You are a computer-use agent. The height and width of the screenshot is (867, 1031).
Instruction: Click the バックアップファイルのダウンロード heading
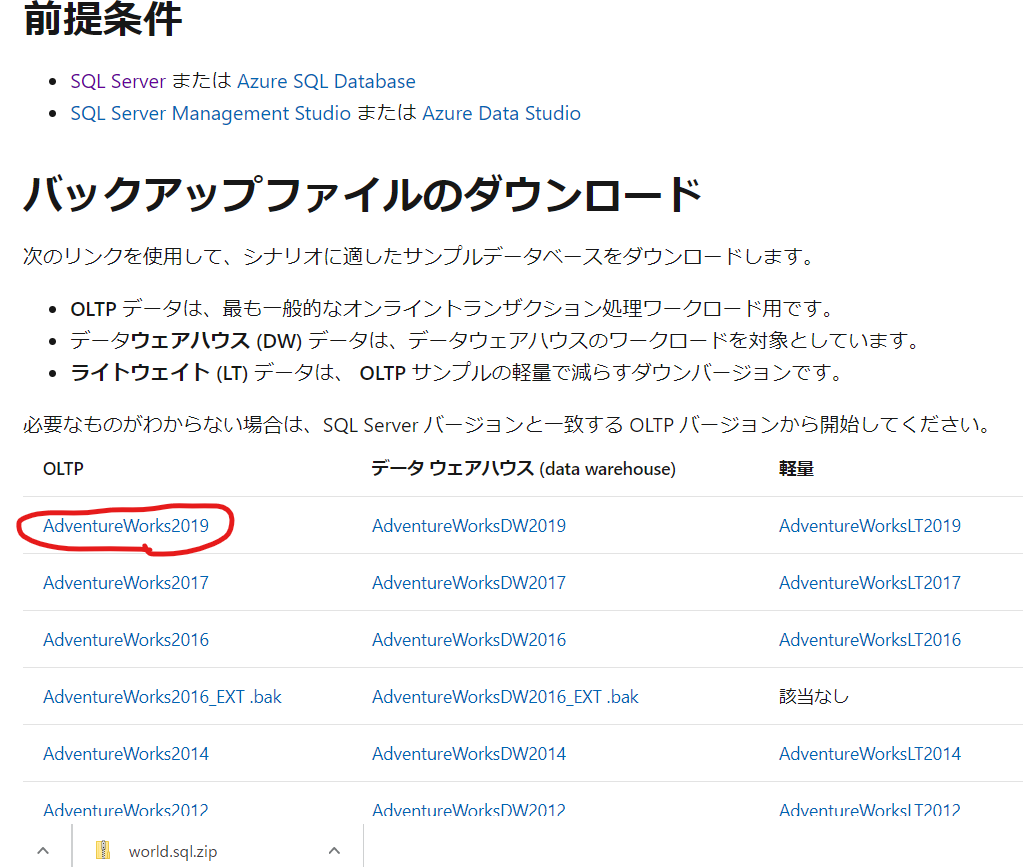click(363, 195)
